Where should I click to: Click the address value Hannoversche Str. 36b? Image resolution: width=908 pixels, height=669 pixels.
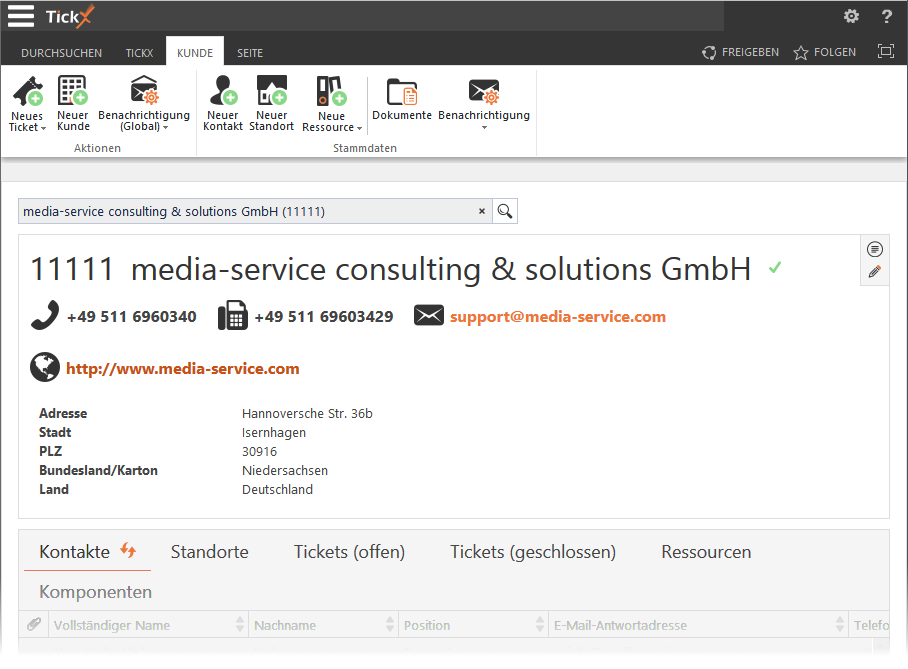(307, 414)
